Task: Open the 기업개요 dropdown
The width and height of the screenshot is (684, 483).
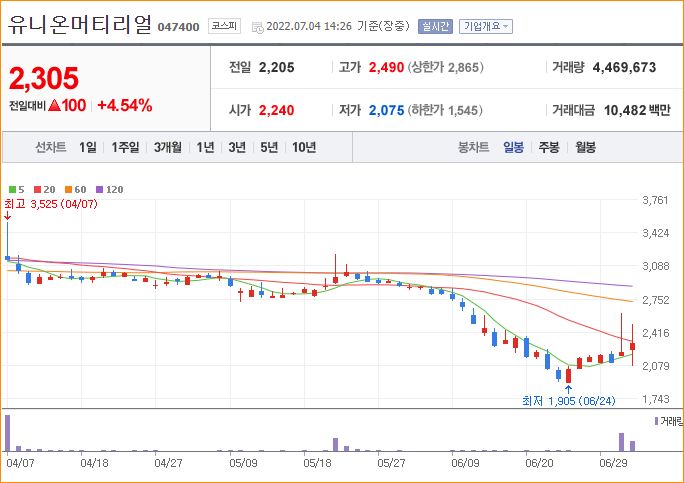Action: [x=486, y=27]
